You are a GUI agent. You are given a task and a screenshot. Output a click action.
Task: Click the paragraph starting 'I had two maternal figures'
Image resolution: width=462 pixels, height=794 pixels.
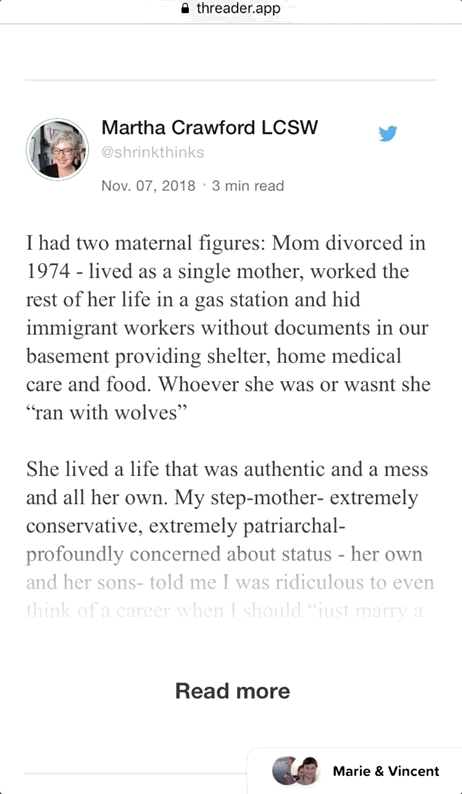(228, 328)
